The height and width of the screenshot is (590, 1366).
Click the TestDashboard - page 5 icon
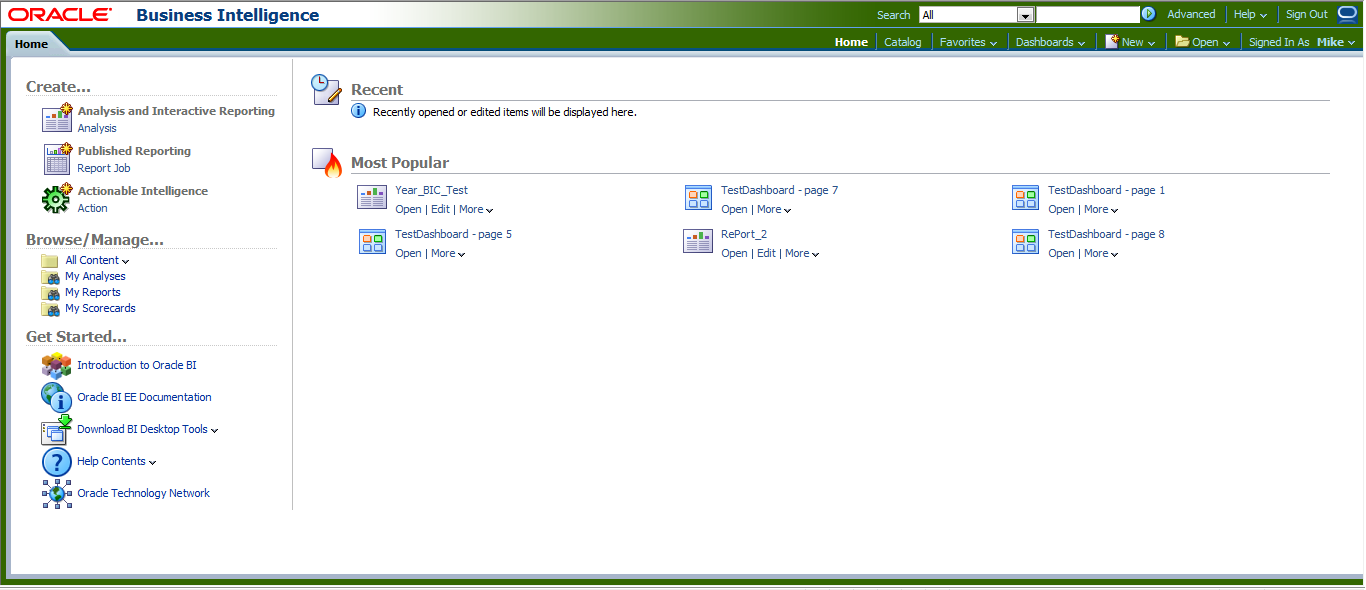click(372, 242)
